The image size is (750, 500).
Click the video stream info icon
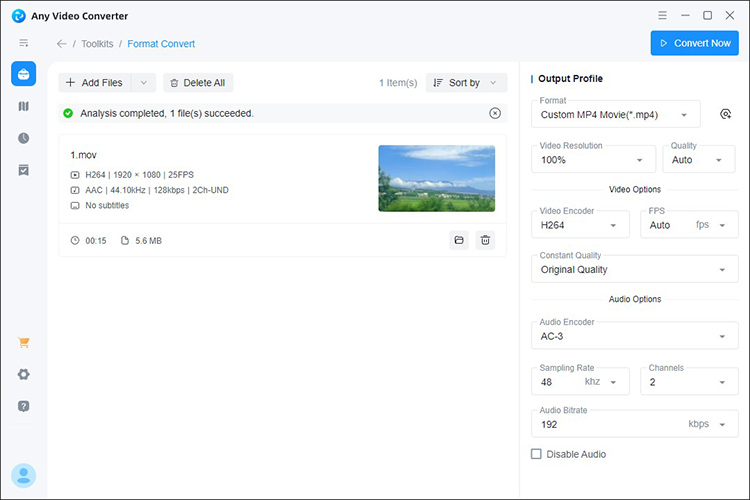(75, 175)
